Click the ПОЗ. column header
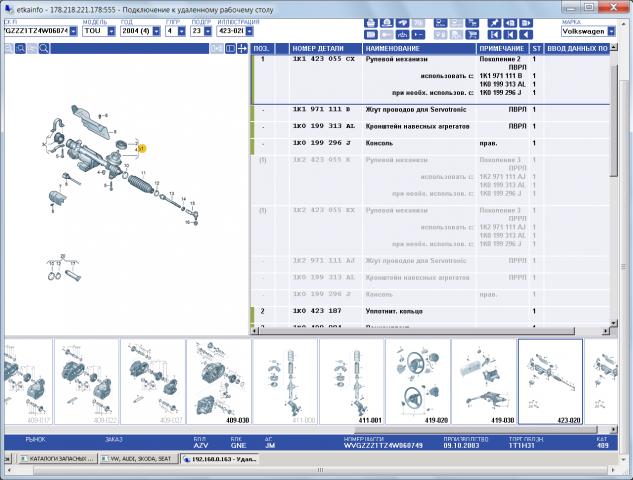Viewport: 633px width, 480px height. 263,49
